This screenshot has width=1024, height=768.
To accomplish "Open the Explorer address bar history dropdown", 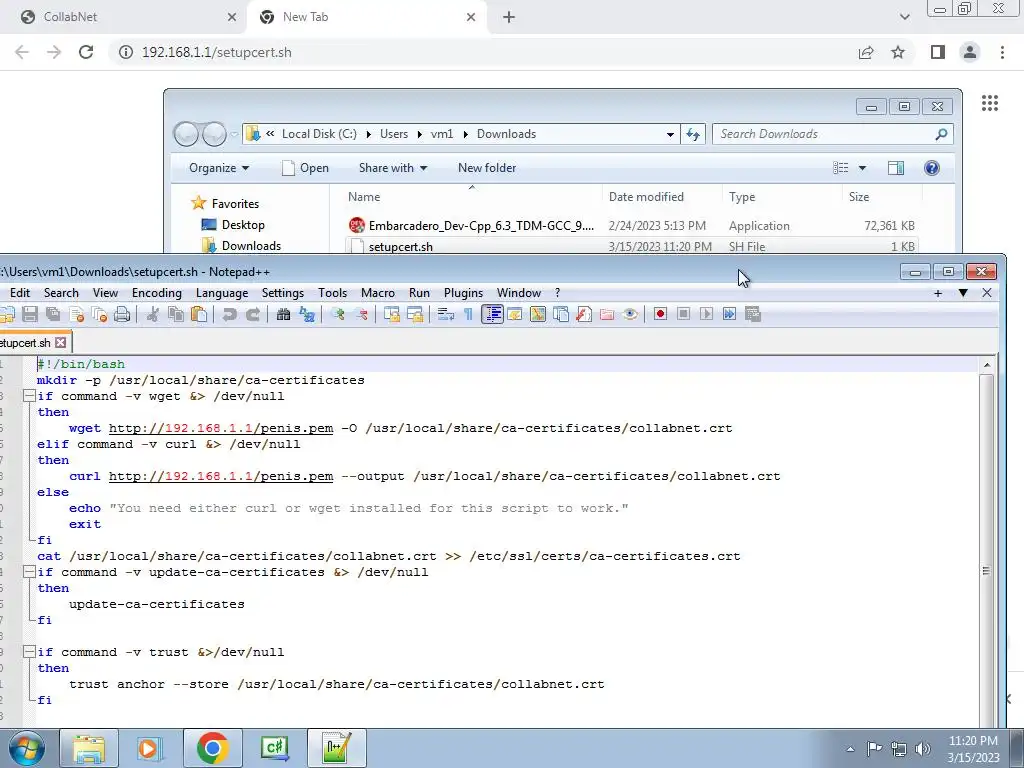I will click(670, 135).
